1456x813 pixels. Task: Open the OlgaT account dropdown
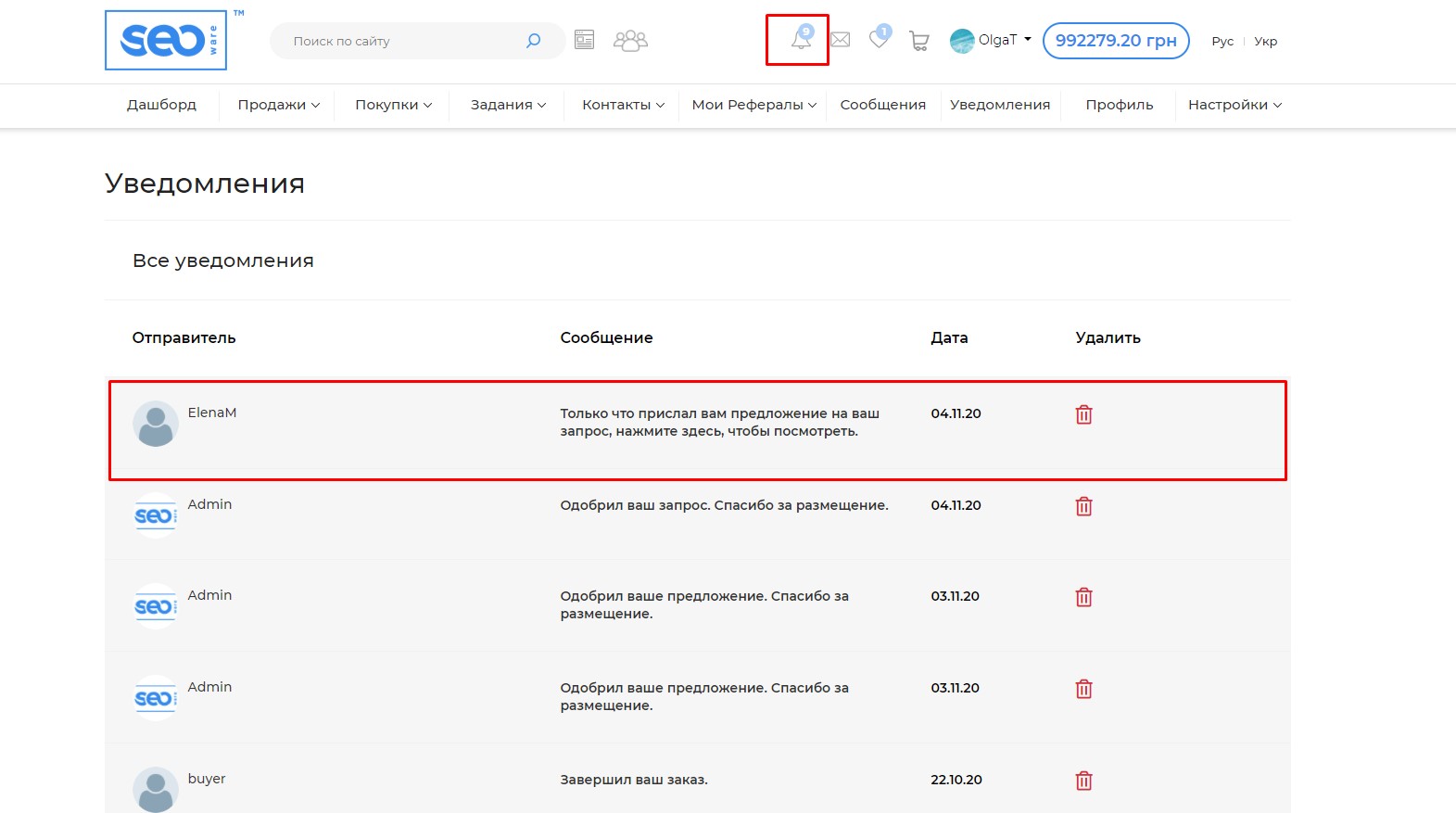click(x=991, y=41)
